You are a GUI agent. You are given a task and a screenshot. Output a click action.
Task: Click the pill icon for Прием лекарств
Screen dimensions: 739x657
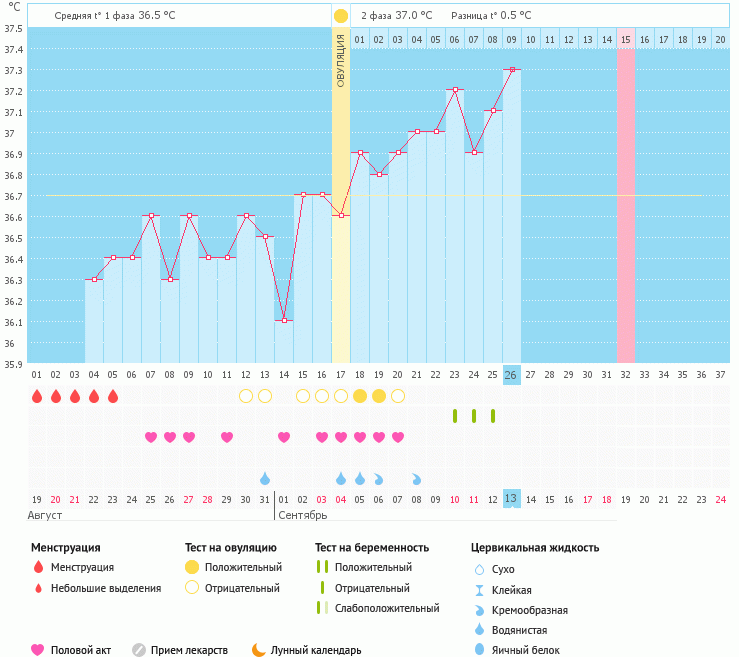coord(139,650)
